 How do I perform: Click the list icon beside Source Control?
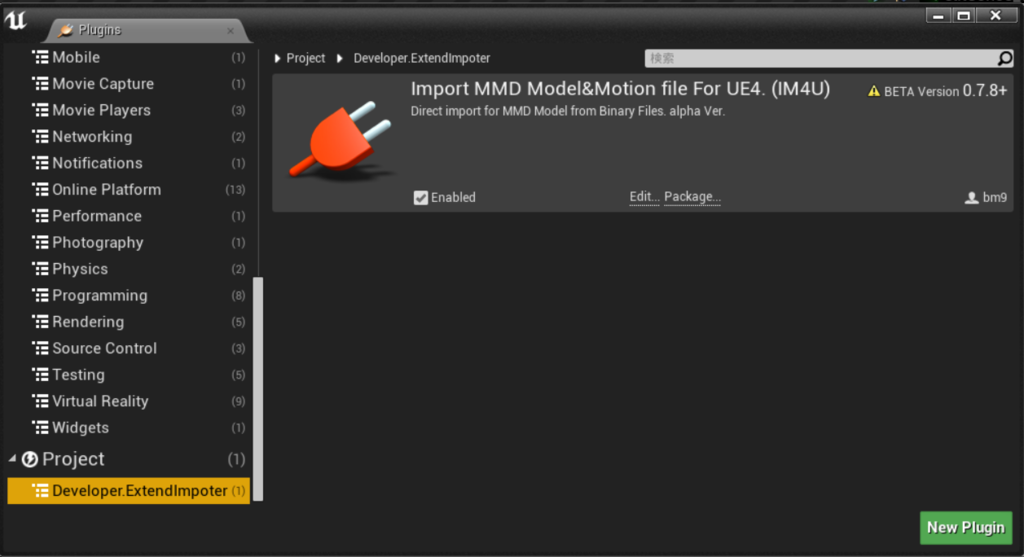click(x=40, y=348)
